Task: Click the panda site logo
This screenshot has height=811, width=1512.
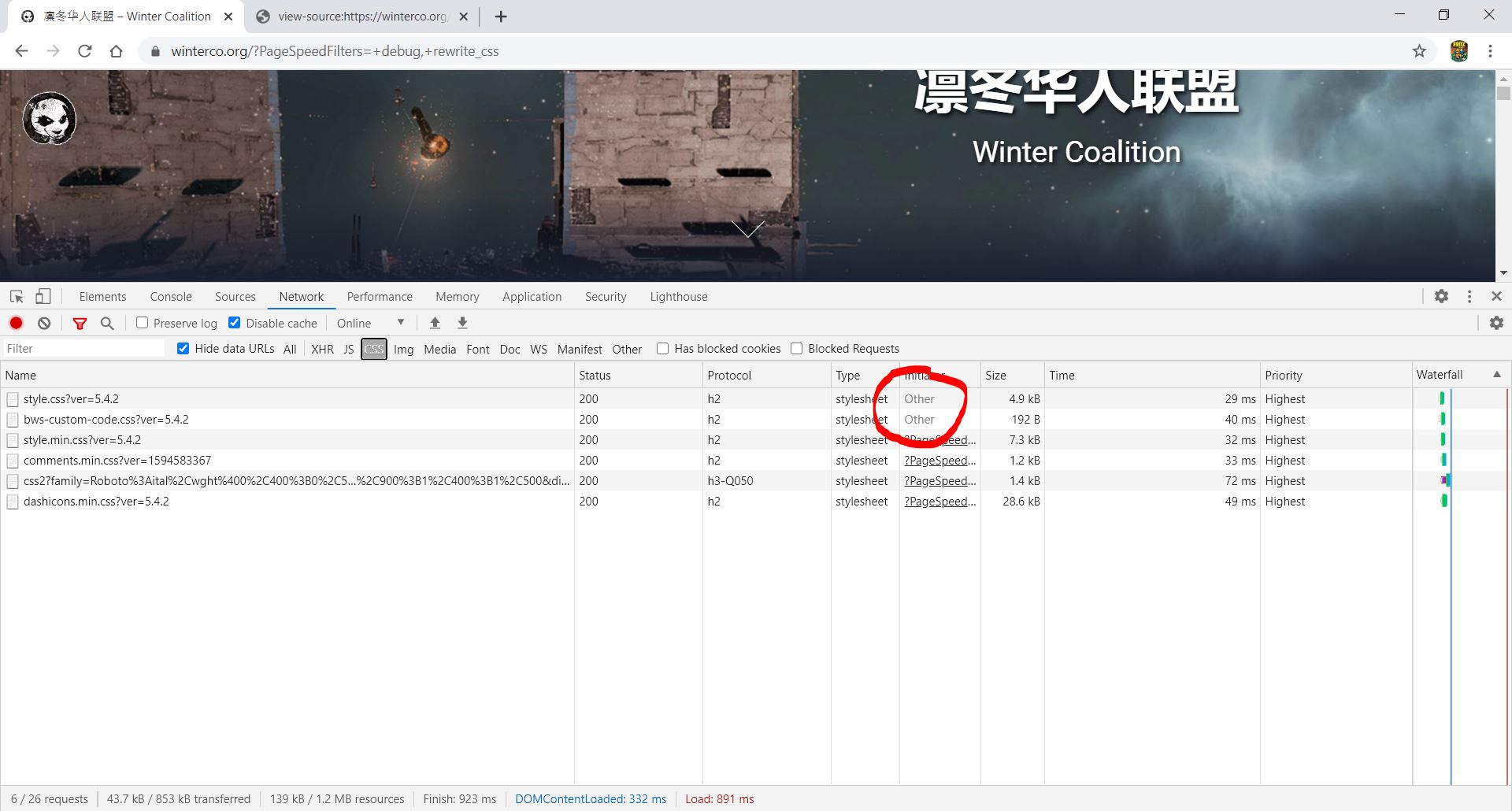Action: coord(50,119)
